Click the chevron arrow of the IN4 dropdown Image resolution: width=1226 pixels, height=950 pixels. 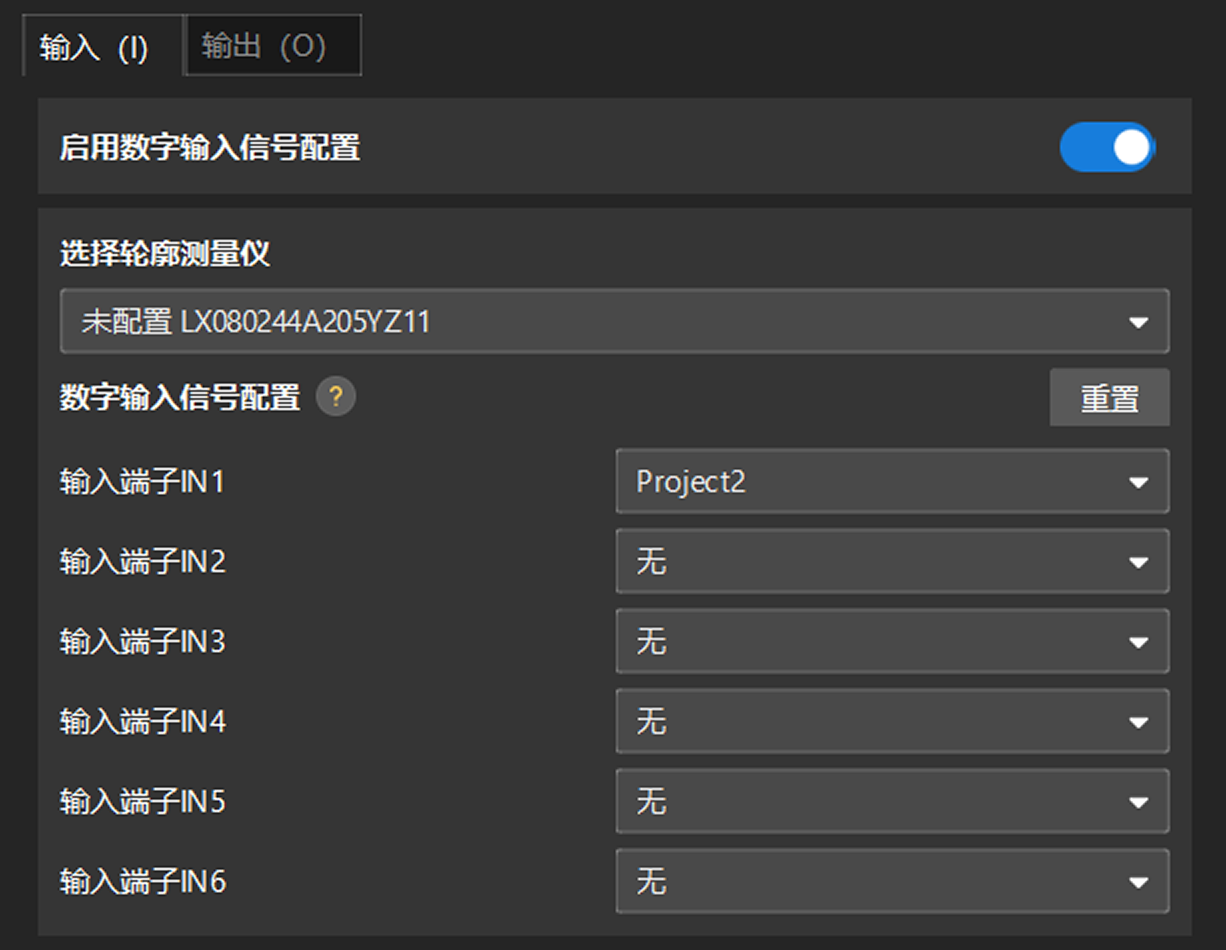click(1140, 722)
